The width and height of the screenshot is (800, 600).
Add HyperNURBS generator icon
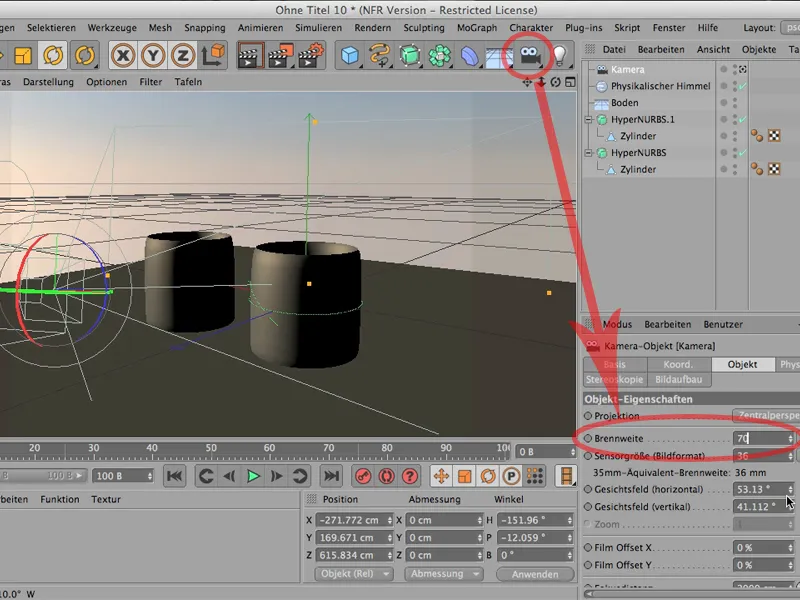point(410,55)
